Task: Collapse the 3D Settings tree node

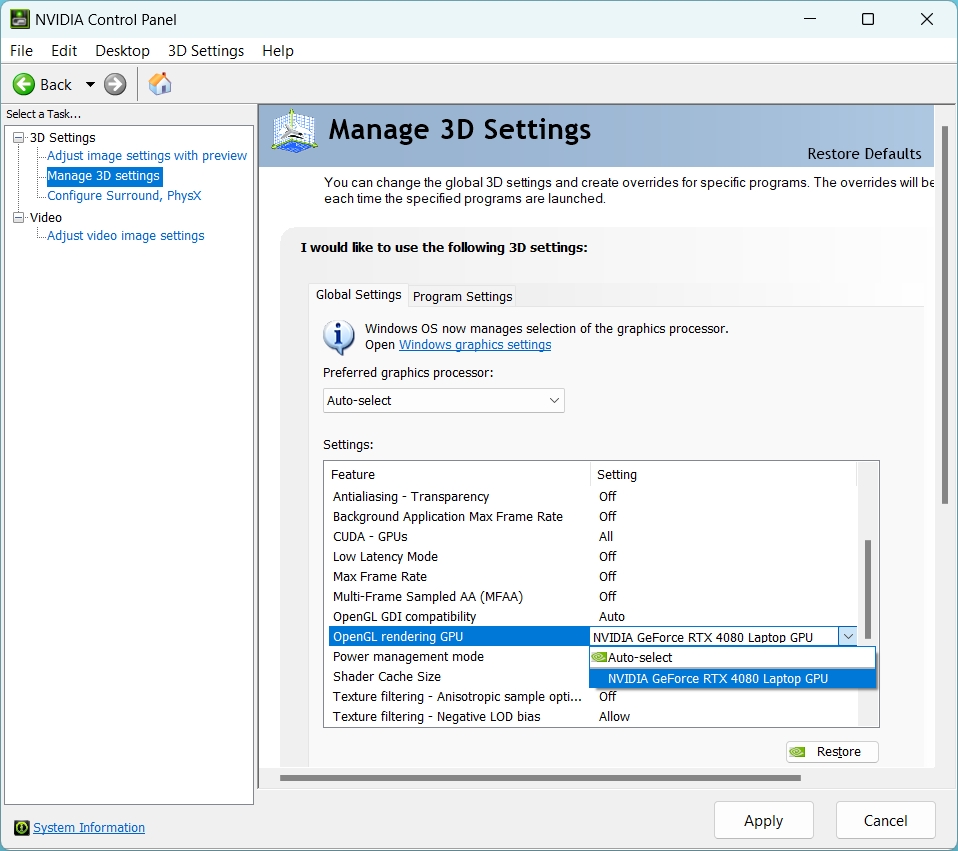Action: 19,138
